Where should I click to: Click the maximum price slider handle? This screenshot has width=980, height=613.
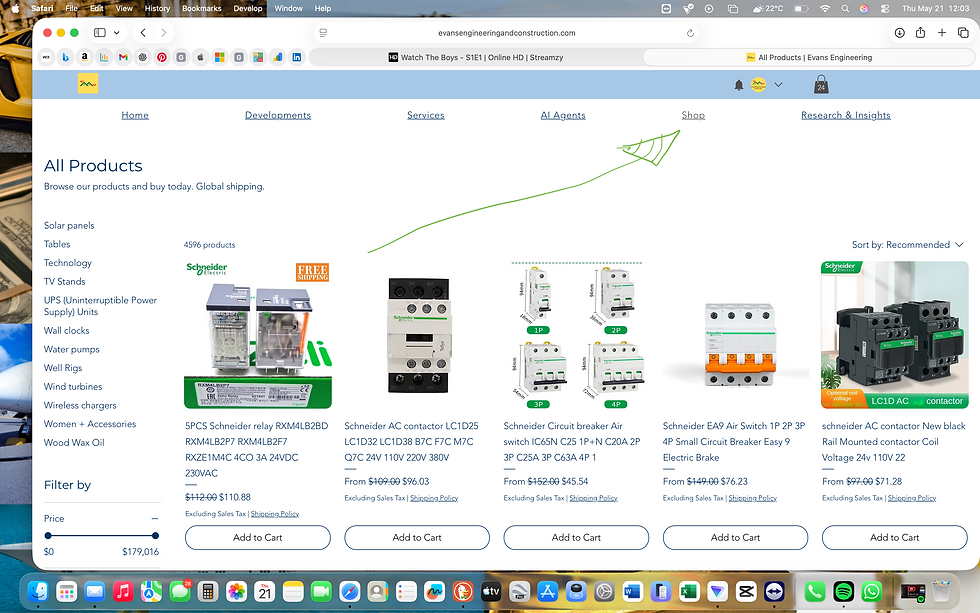point(155,536)
